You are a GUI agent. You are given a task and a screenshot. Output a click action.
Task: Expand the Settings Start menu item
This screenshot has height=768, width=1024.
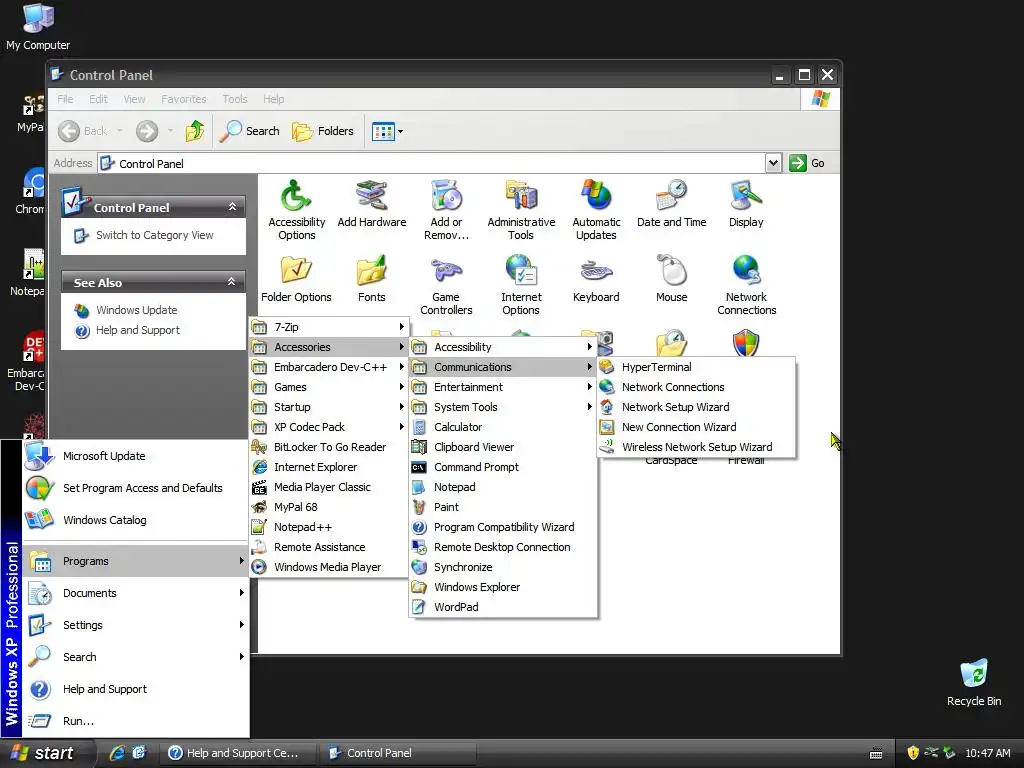(x=136, y=625)
